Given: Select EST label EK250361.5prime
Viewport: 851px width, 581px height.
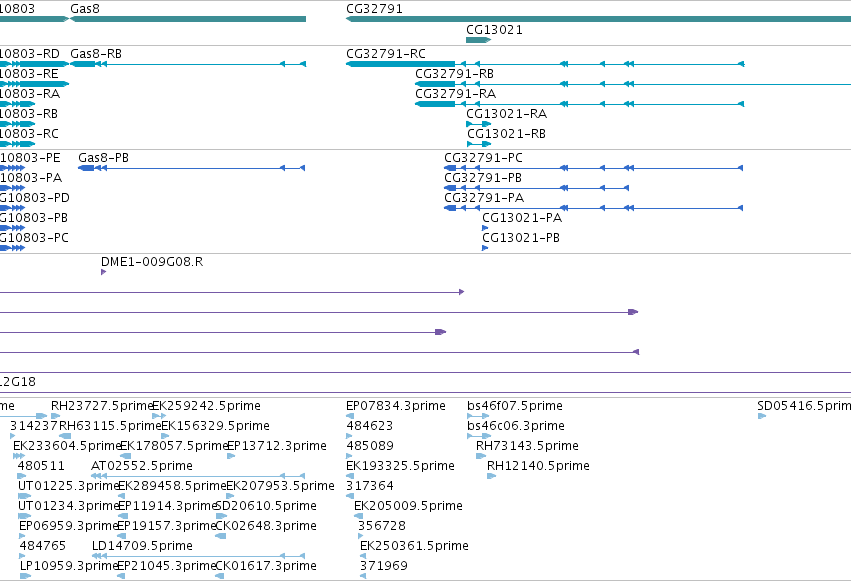Looking at the screenshot, I should (x=414, y=546).
